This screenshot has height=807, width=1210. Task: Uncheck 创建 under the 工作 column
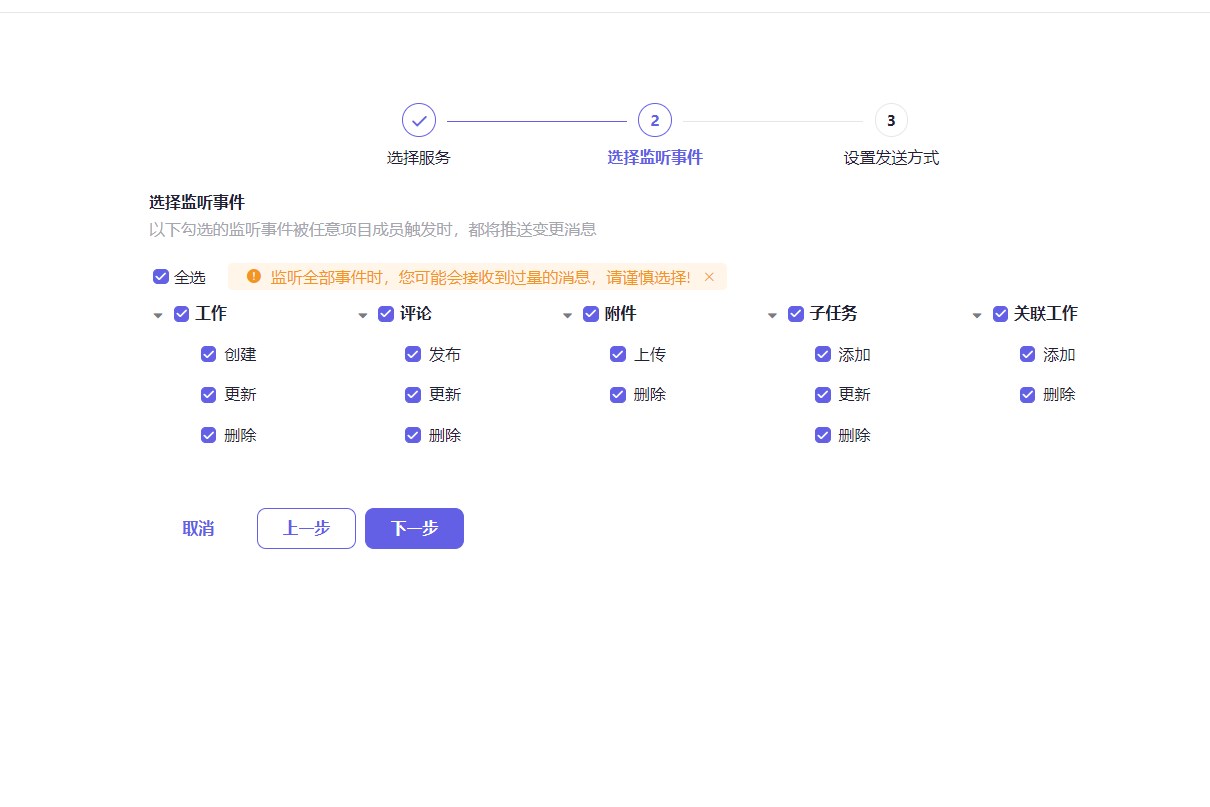tap(208, 354)
